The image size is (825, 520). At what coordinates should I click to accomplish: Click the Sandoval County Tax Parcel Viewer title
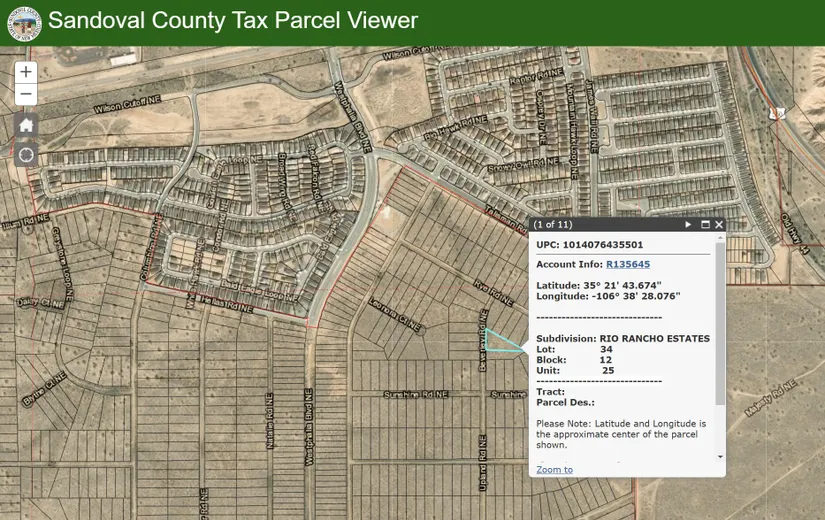tap(233, 21)
